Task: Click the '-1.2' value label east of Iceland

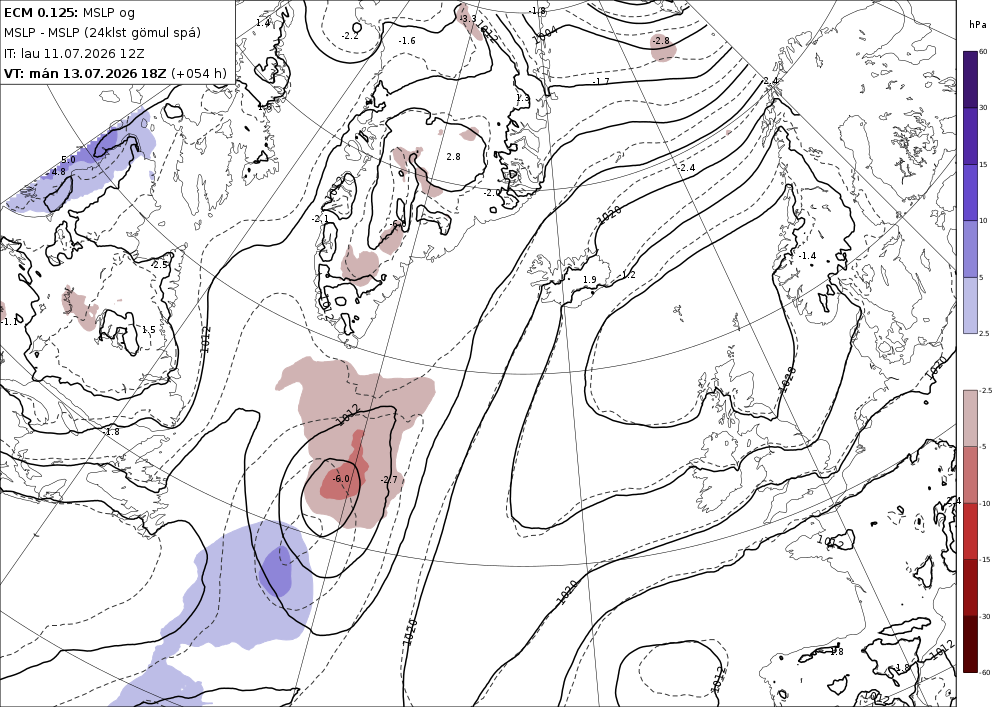Action: click(x=628, y=275)
